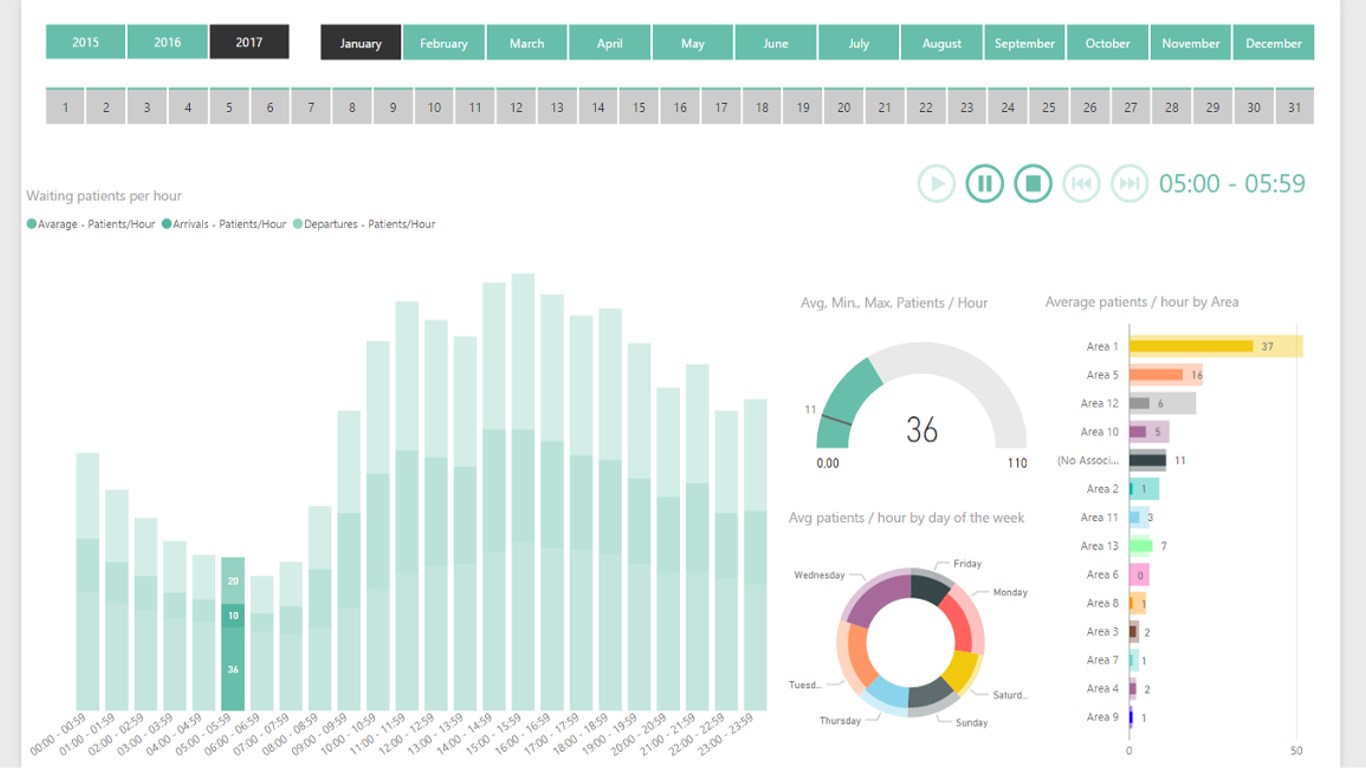Click the 23:00 - 23:59 bar
The height and width of the screenshot is (768, 1366).
pyautogui.click(x=755, y=555)
